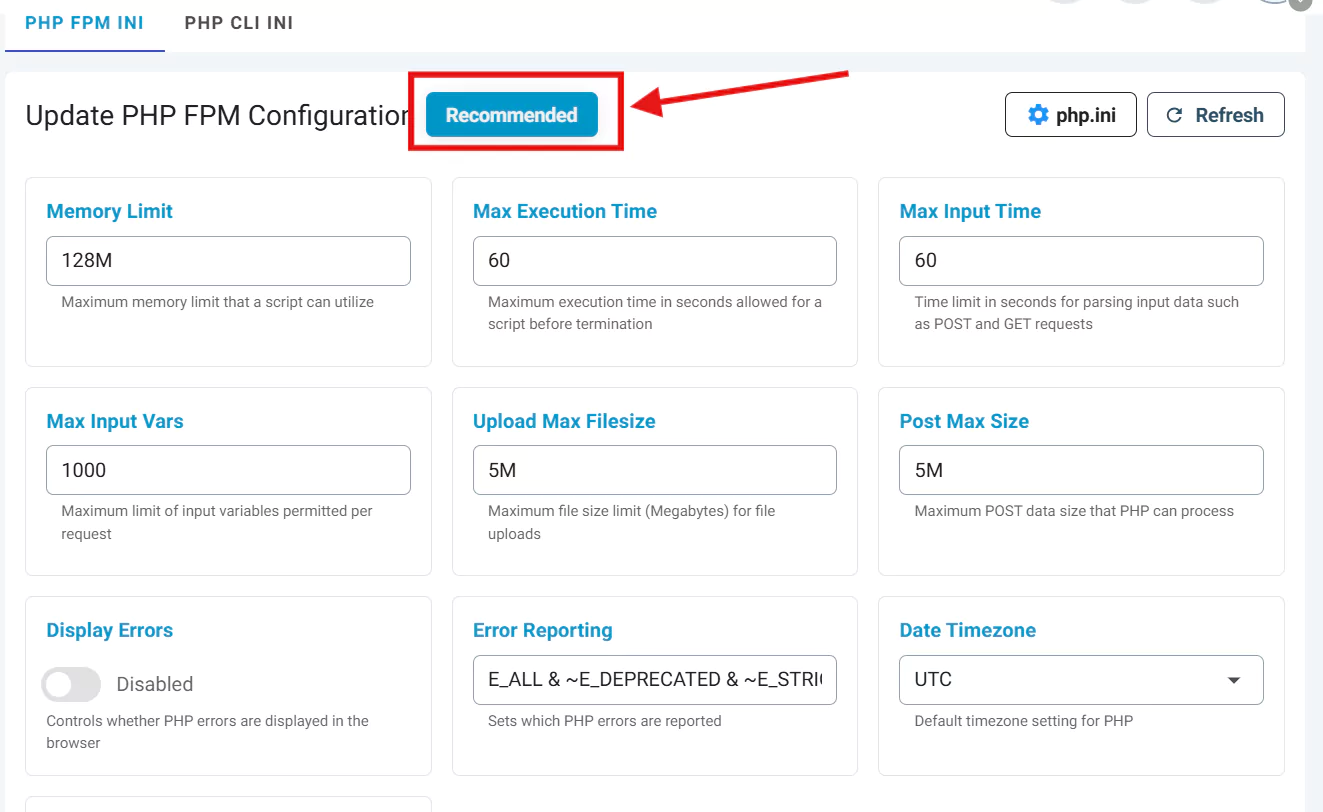Click the Max Input Vars field

[228, 470]
